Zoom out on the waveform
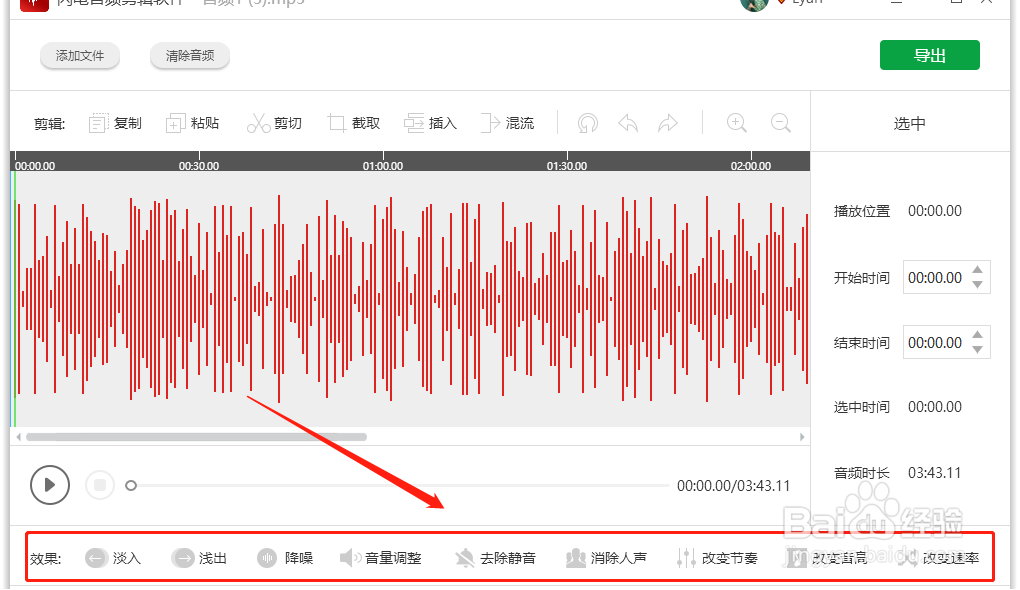 click(x=781, y=123)
